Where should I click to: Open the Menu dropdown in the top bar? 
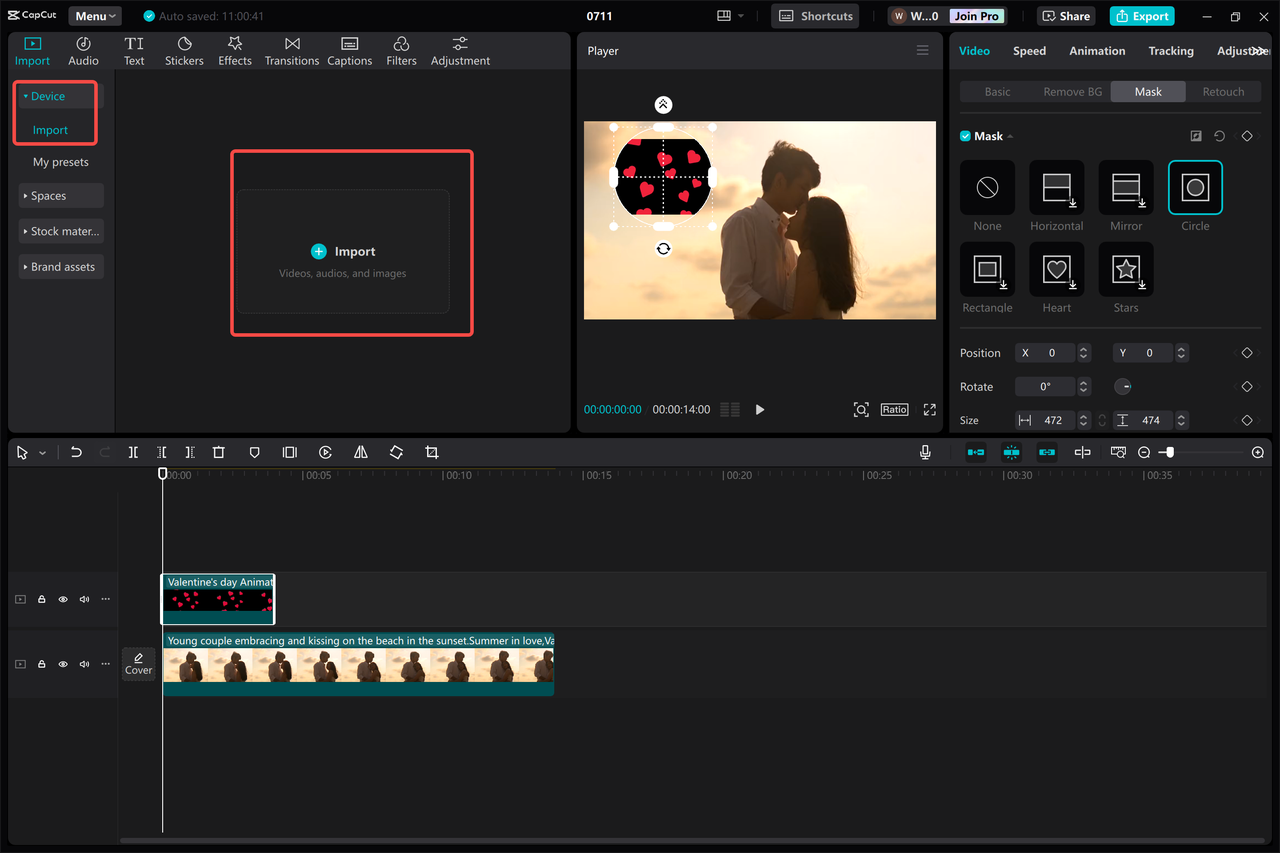(94, 15)
